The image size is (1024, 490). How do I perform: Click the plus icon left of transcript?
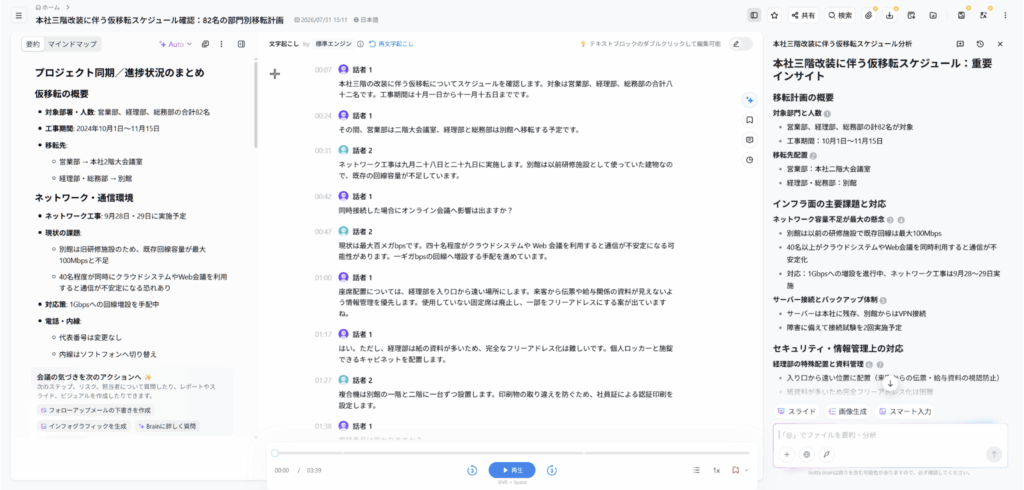(275, 74)
